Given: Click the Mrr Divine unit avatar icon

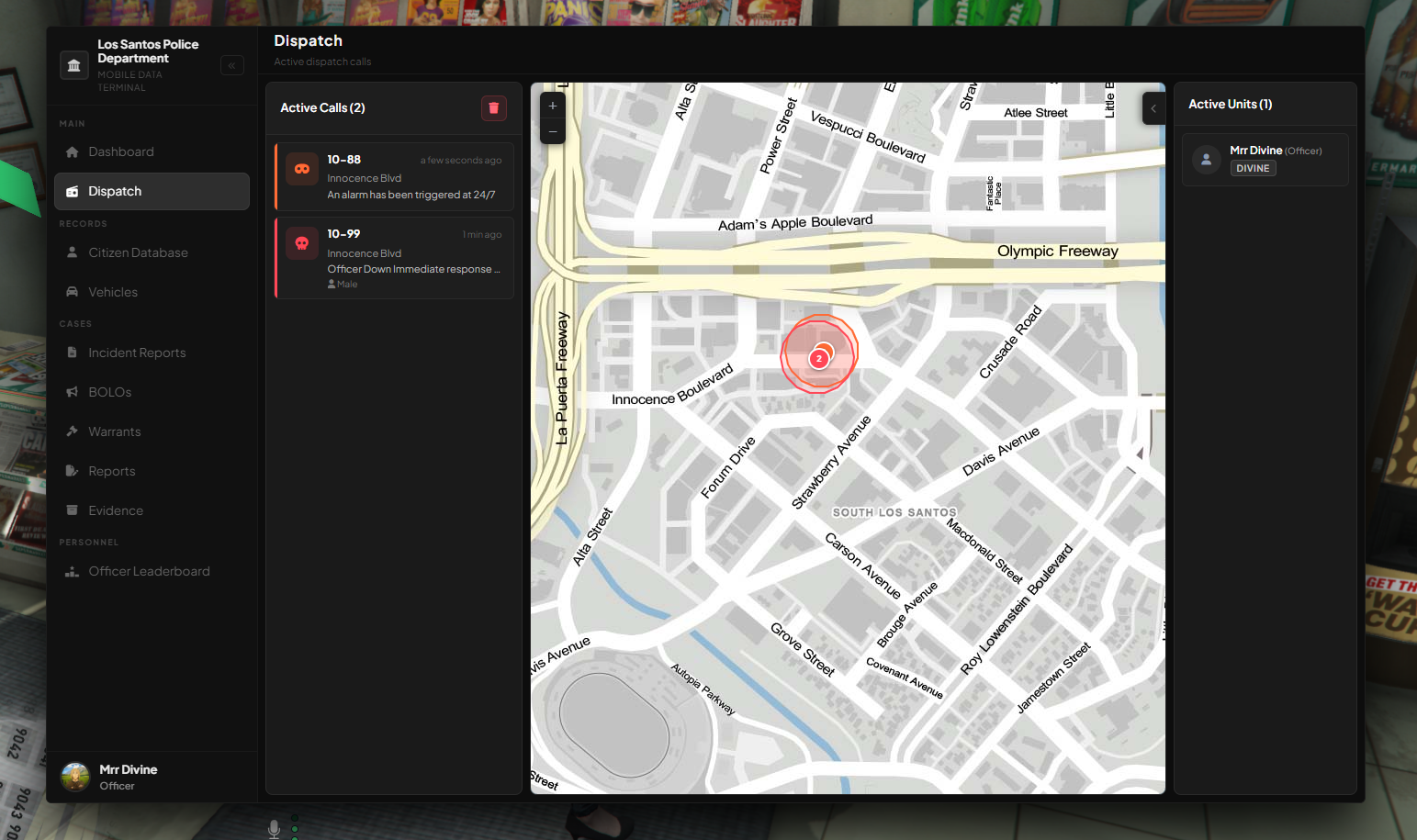Looking at the screenshot, I should coord(1206,160).
